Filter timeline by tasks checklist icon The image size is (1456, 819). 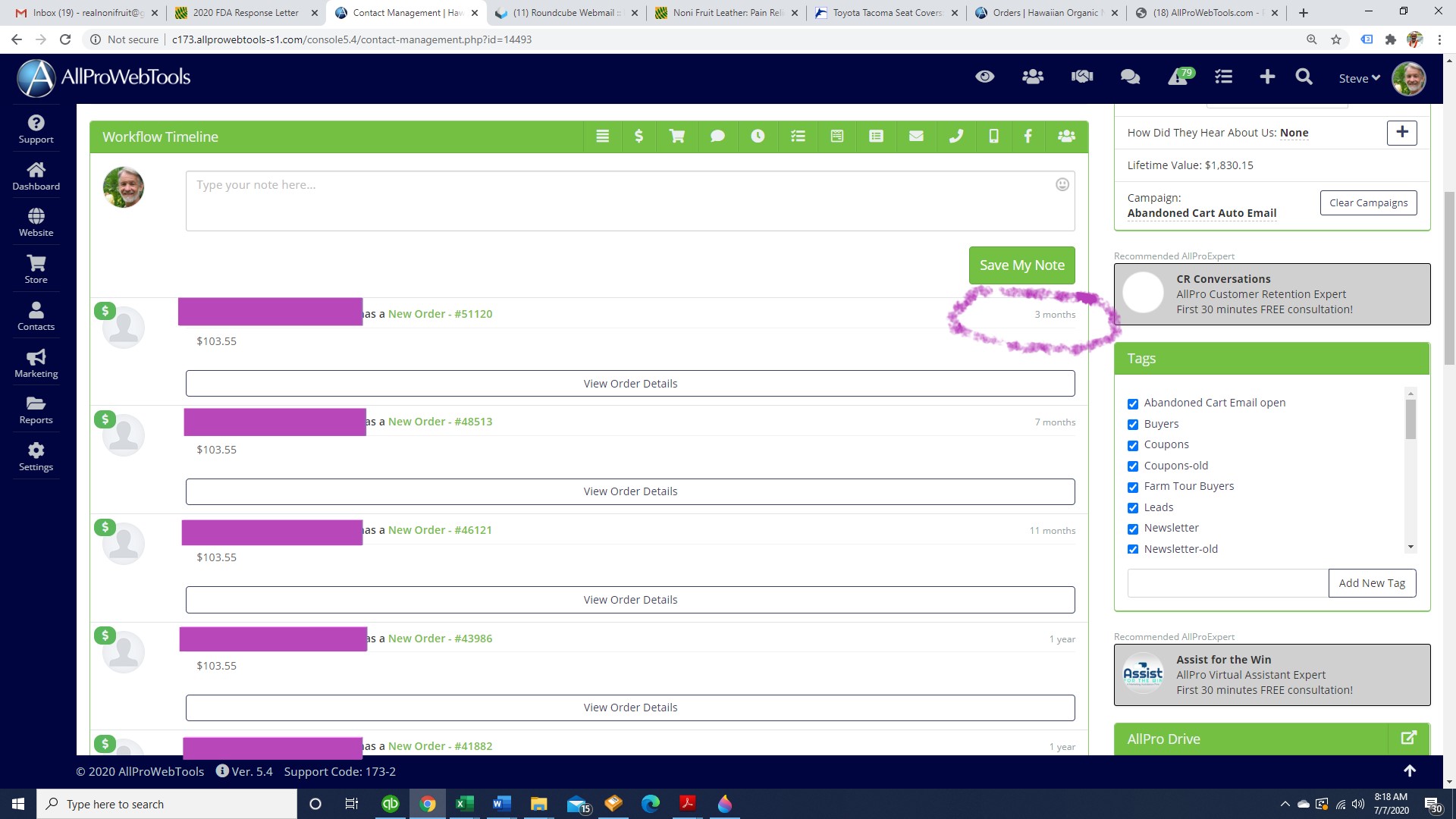coord(798,136)
